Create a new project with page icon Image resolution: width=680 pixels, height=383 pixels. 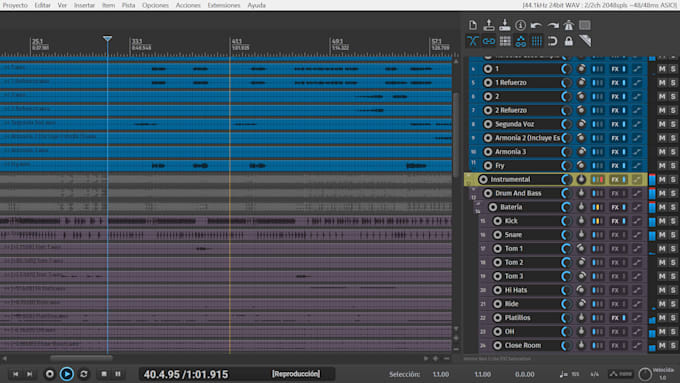click(x=473, y=25)
